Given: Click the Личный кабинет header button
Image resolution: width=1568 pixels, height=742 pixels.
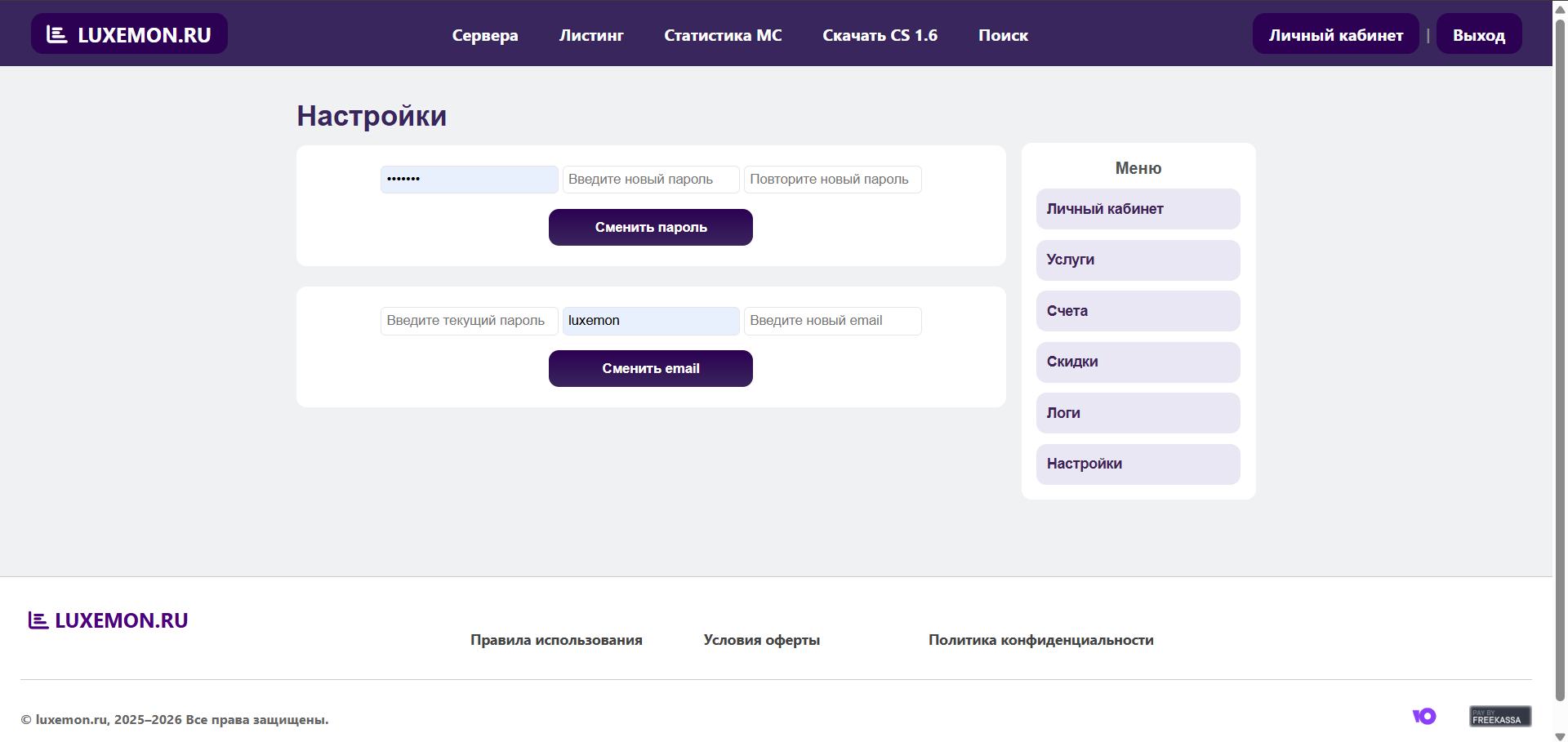Looking at the screenshot, I should click(x=1335, y=34).
